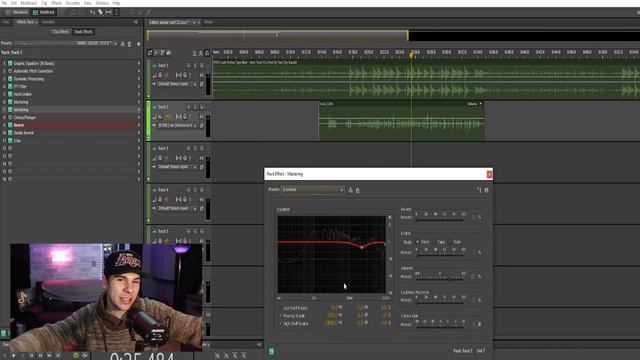
Task: Save preset icon in Mastering dialog
Action: click(350, 190)
